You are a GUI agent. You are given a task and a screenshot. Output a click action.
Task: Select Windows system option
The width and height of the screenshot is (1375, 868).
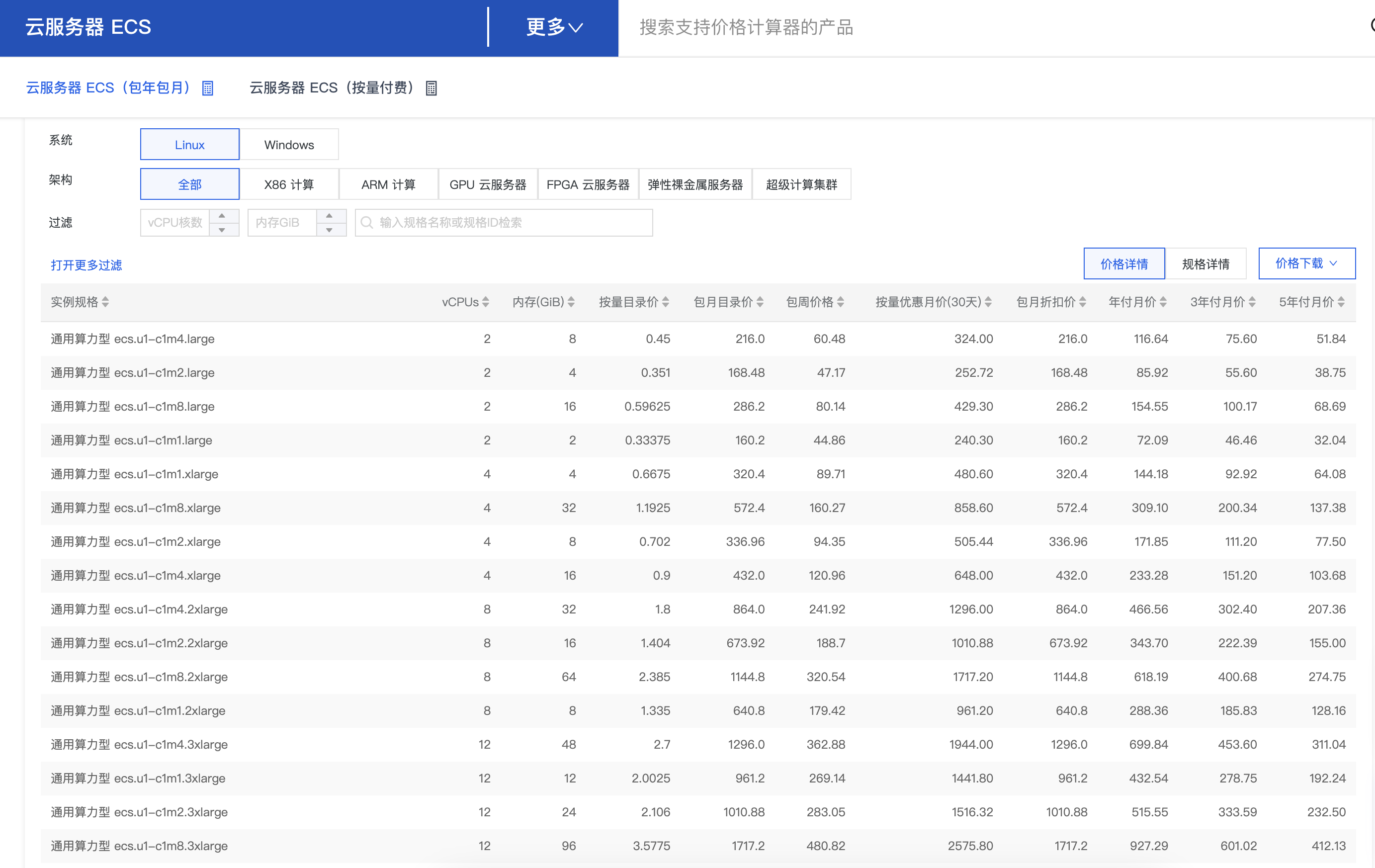[x=289, y=145]
